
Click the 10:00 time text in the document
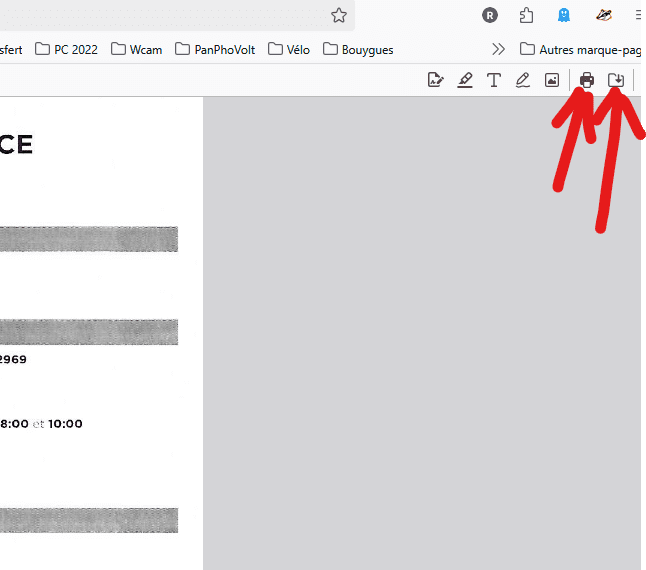tap(65, 424)
